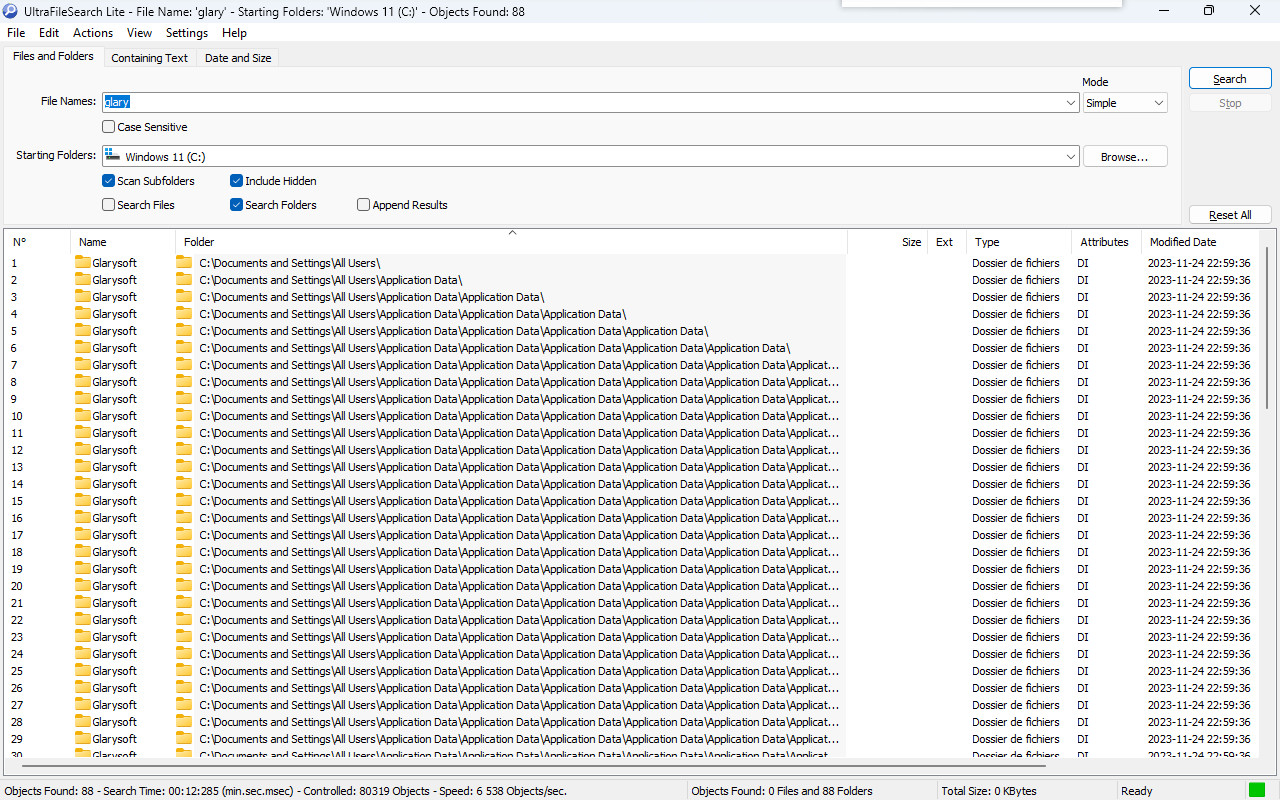Open the Settings menu

tap(187, 33)
